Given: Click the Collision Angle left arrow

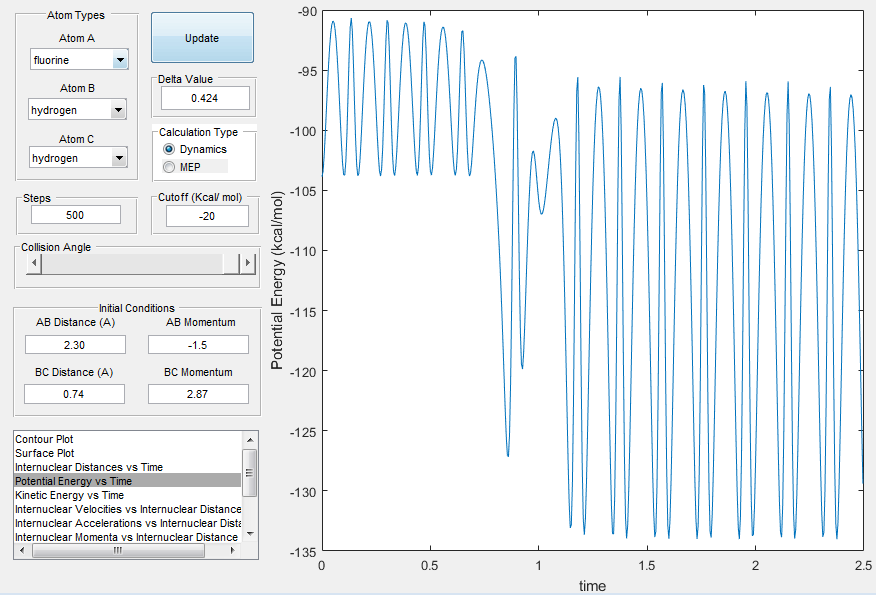Looking at the screenshot, I should pyautogui.click(x=34, y=263).
